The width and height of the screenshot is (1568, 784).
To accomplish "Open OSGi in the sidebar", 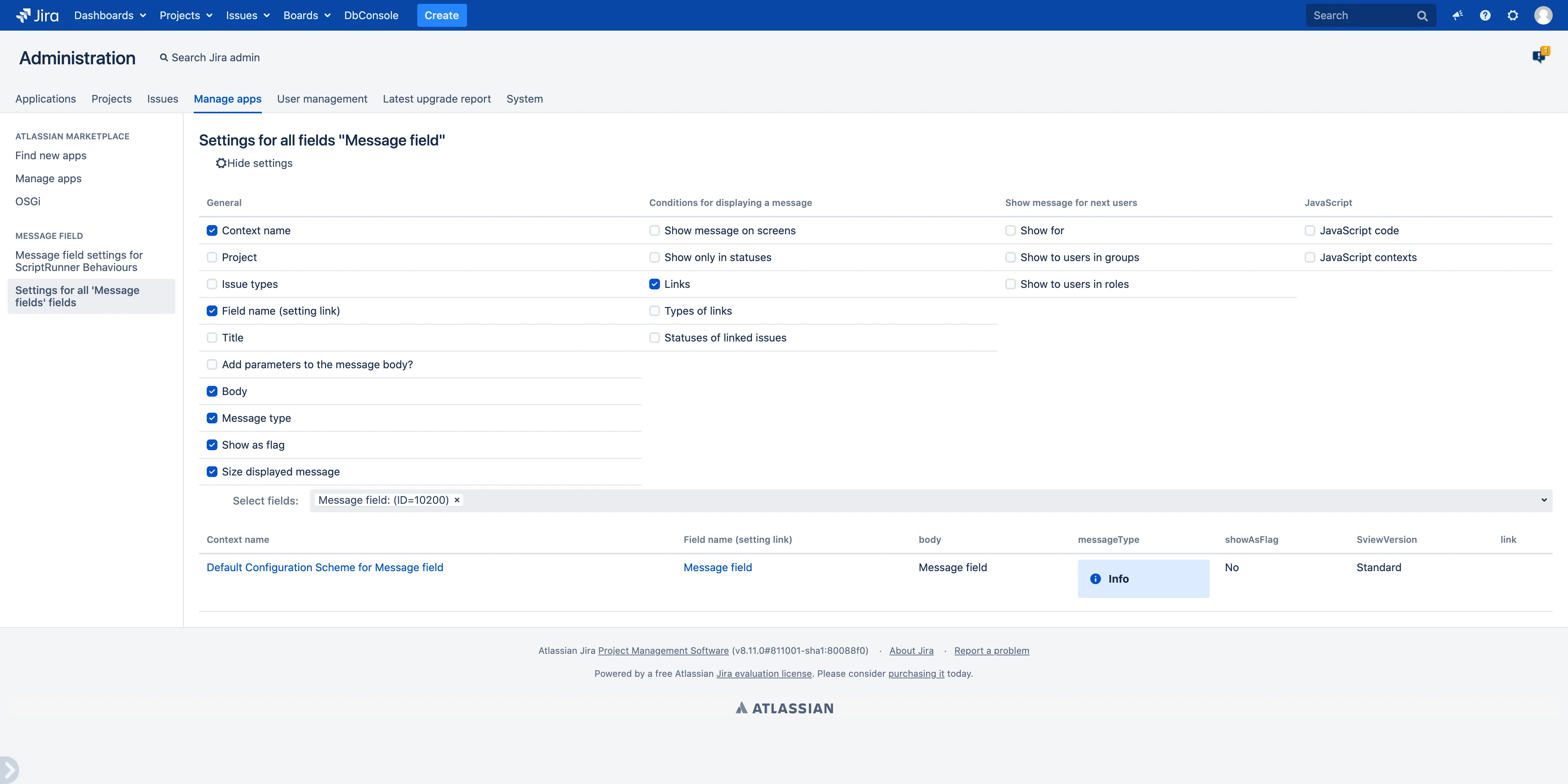I will [28, 201].
